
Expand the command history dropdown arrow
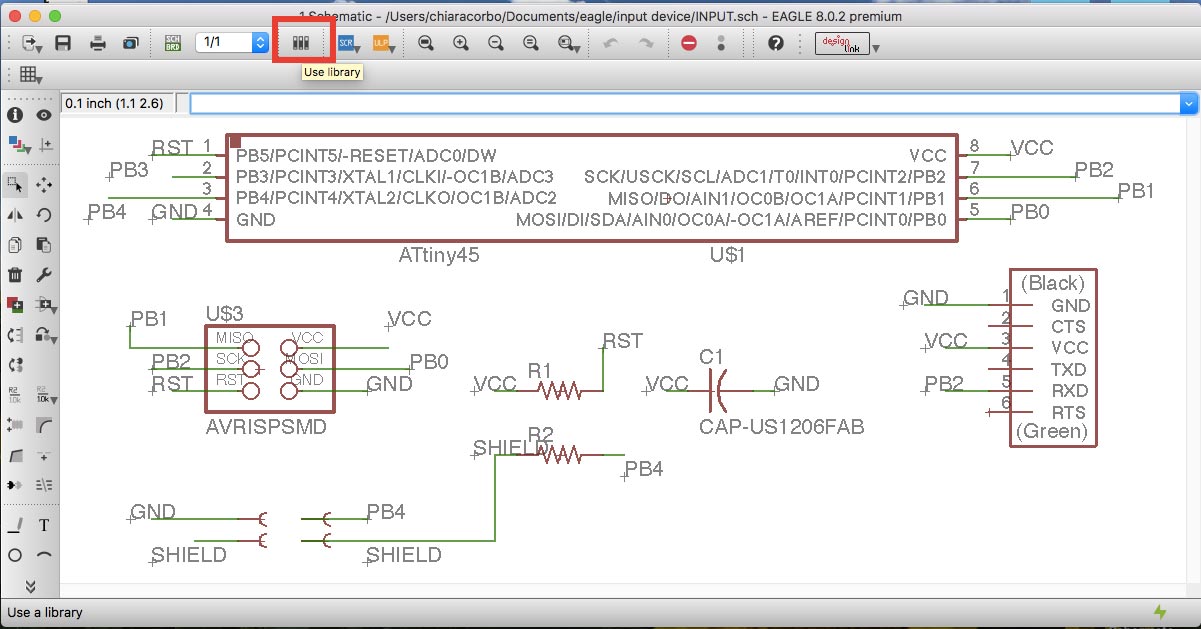pos(1189,103)
